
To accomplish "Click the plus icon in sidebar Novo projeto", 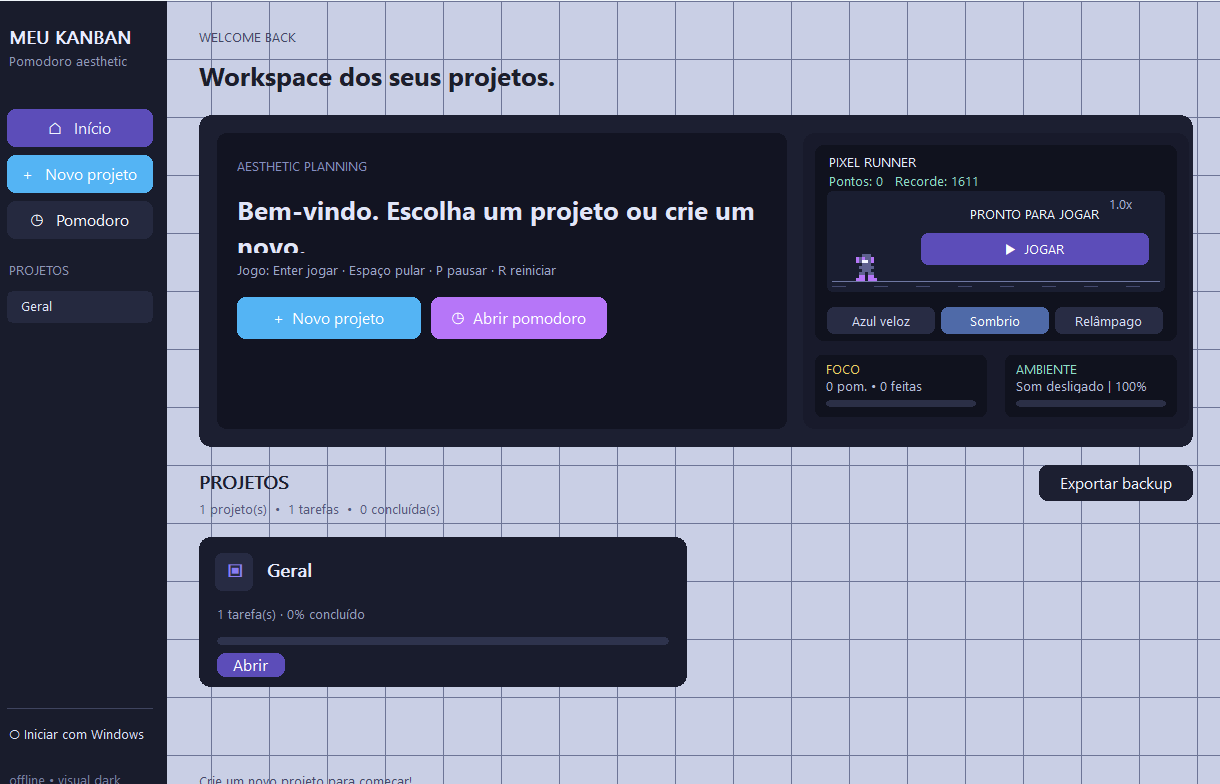I will tap(28, 175).
